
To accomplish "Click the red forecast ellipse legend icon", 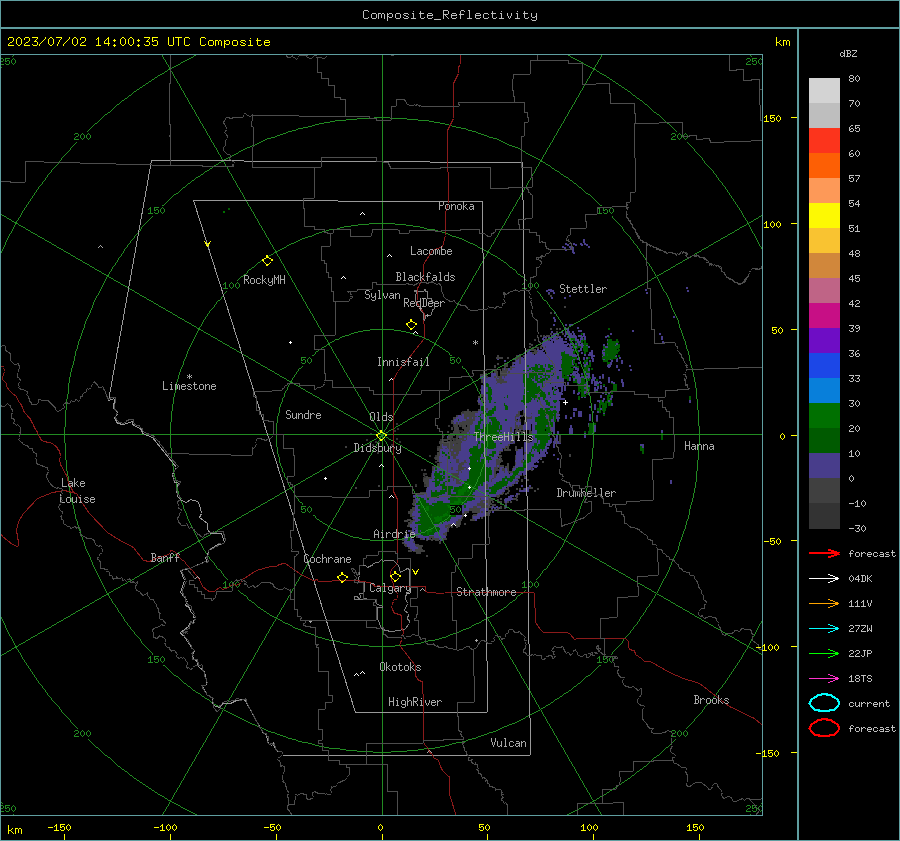I will 824,728.
